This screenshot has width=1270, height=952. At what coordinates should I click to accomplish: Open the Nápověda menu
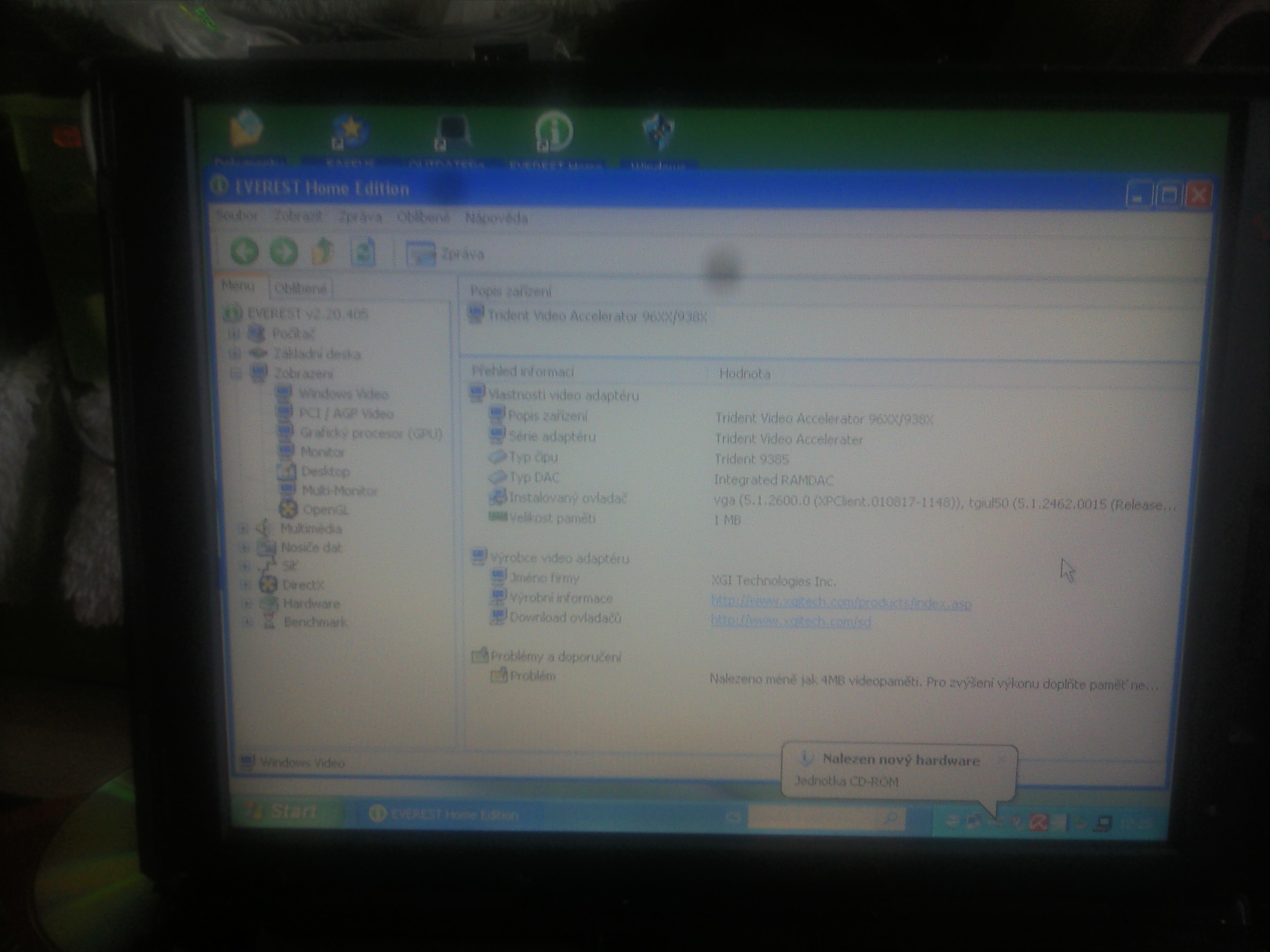coord(496,218)
